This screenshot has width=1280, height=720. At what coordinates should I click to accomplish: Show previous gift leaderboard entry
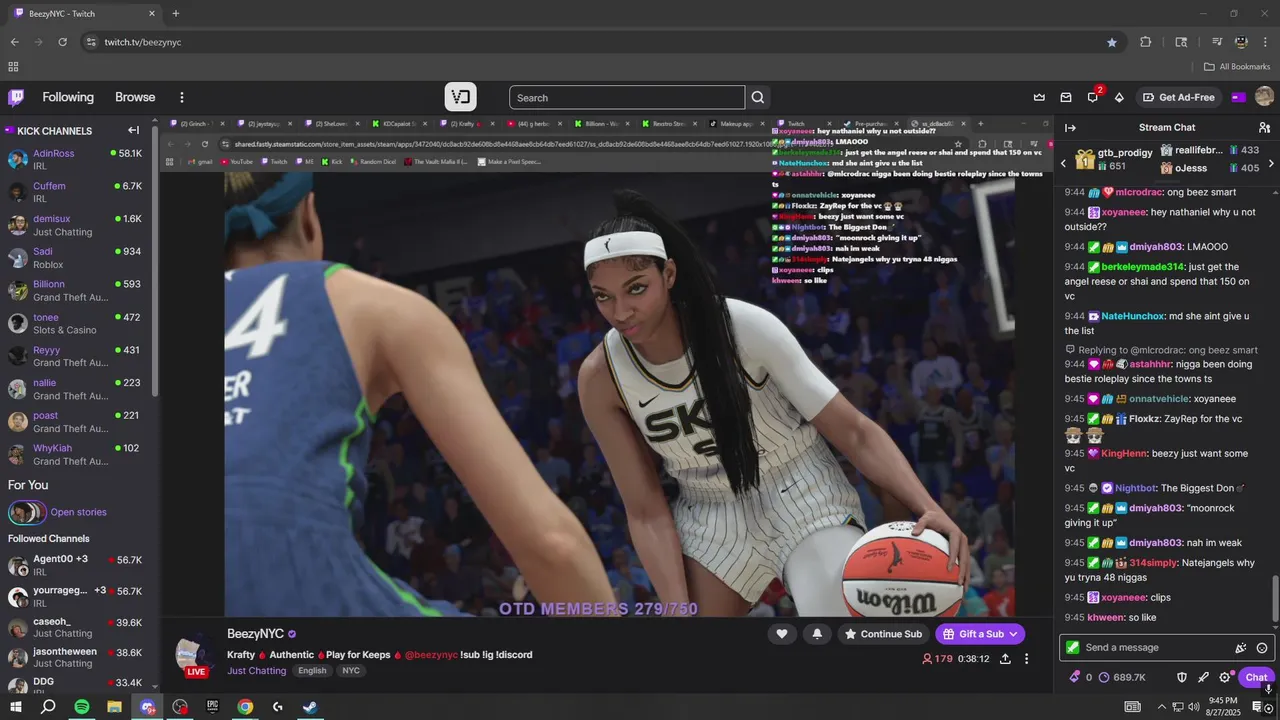[1064, 163]
